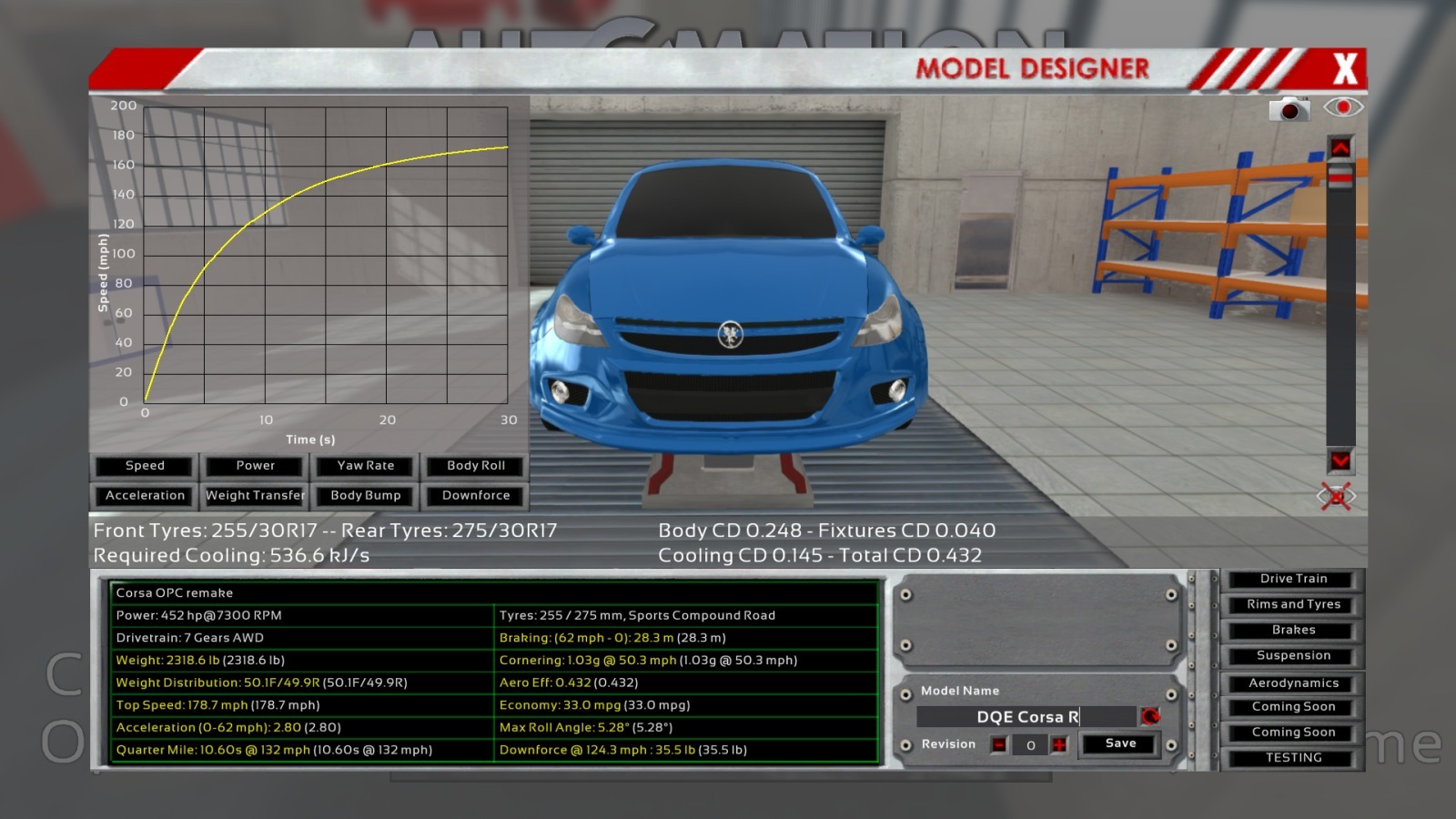Click the Body CD 0.248 text

tap(730, 531)
